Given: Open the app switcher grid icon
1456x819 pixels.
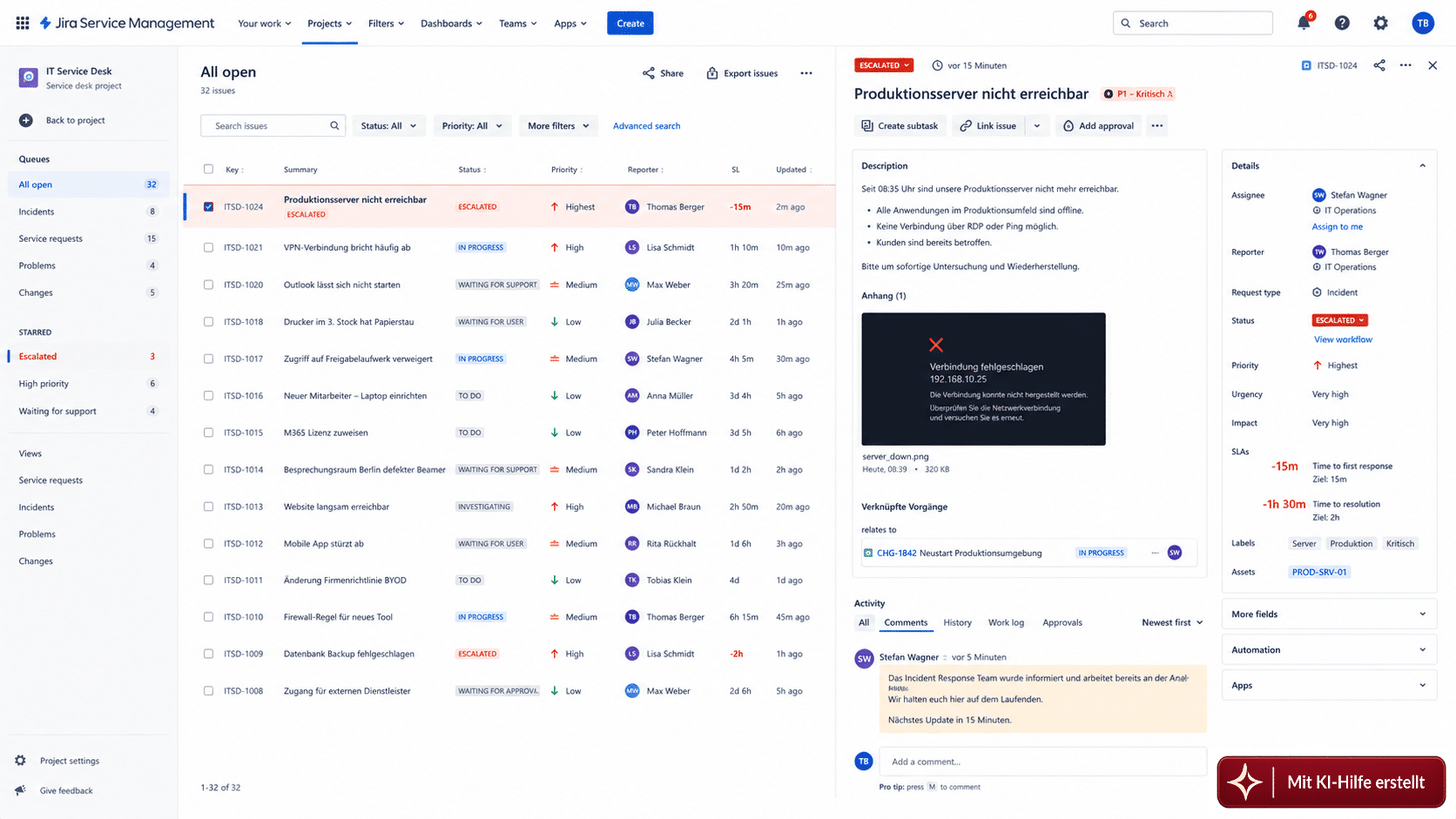Looking at the screenshot, I should click(x=23, y=23).
